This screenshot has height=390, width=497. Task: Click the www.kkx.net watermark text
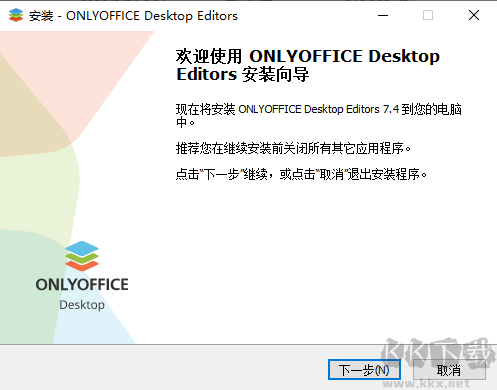(427, 384)
